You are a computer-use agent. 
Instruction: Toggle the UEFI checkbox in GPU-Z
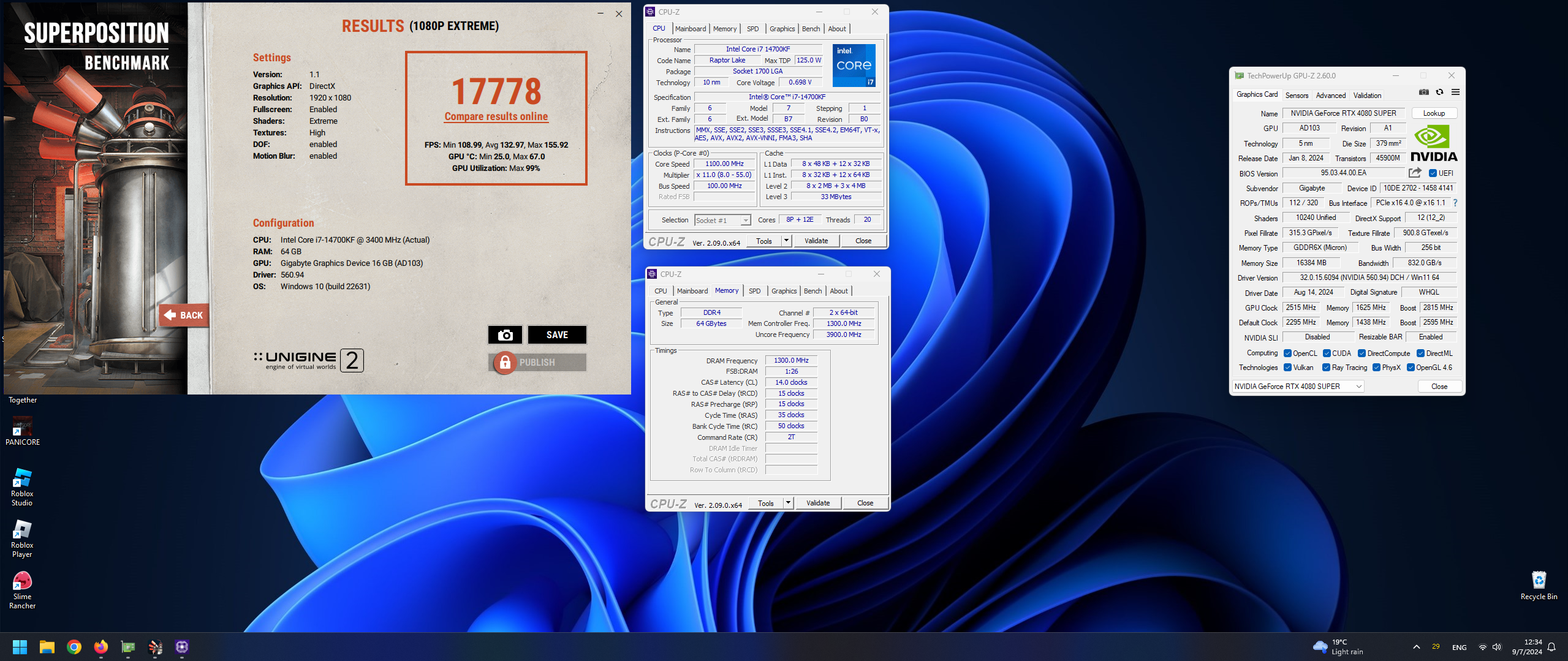coord(1433,173)
